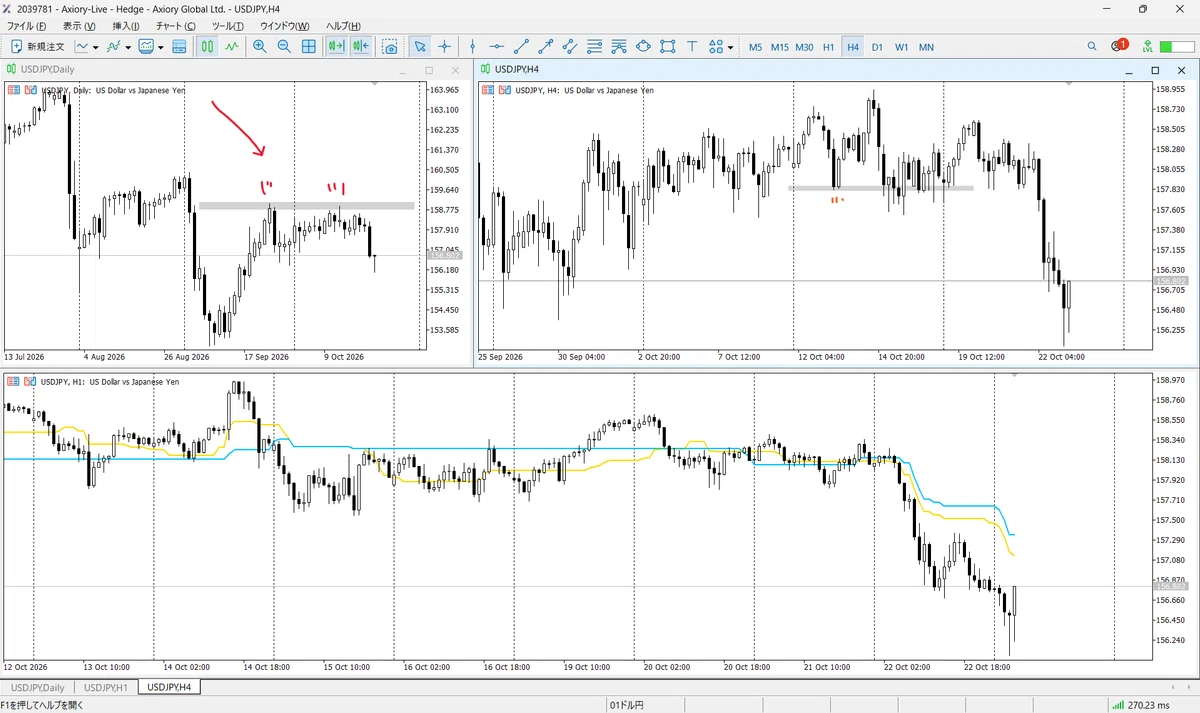Select the Andrews pitchfork tool
The height and width of the screenshot is (713, 1200).
click(619, 47)
